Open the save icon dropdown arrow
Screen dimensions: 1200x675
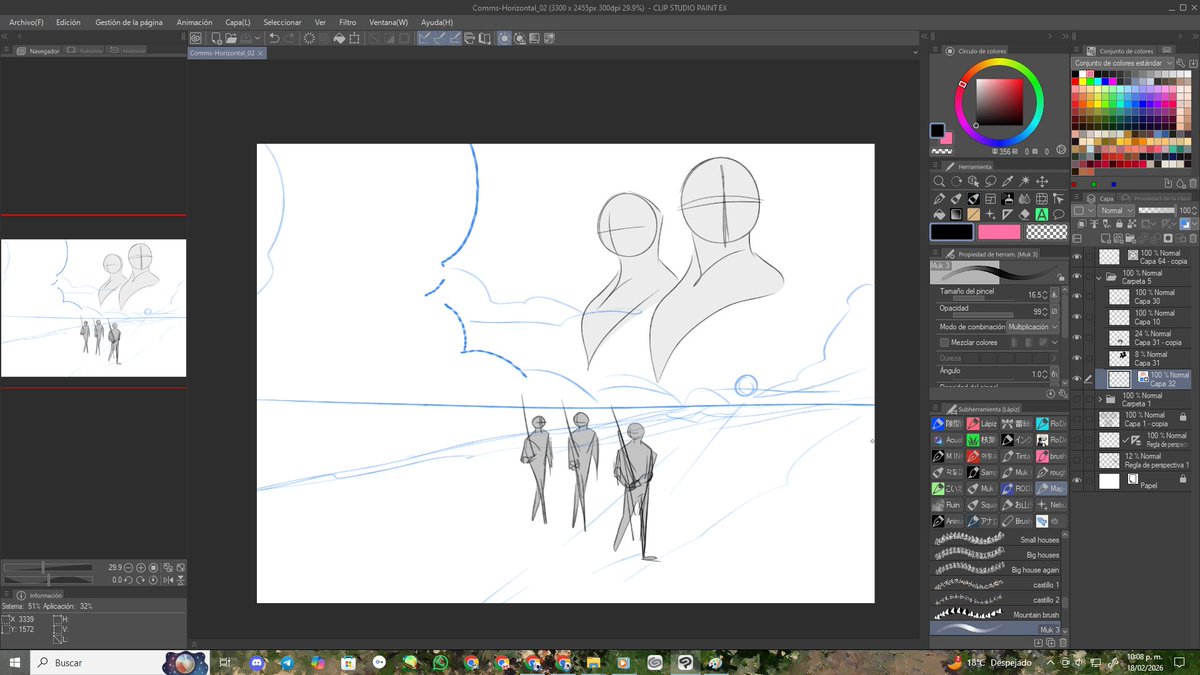[258, 38]
